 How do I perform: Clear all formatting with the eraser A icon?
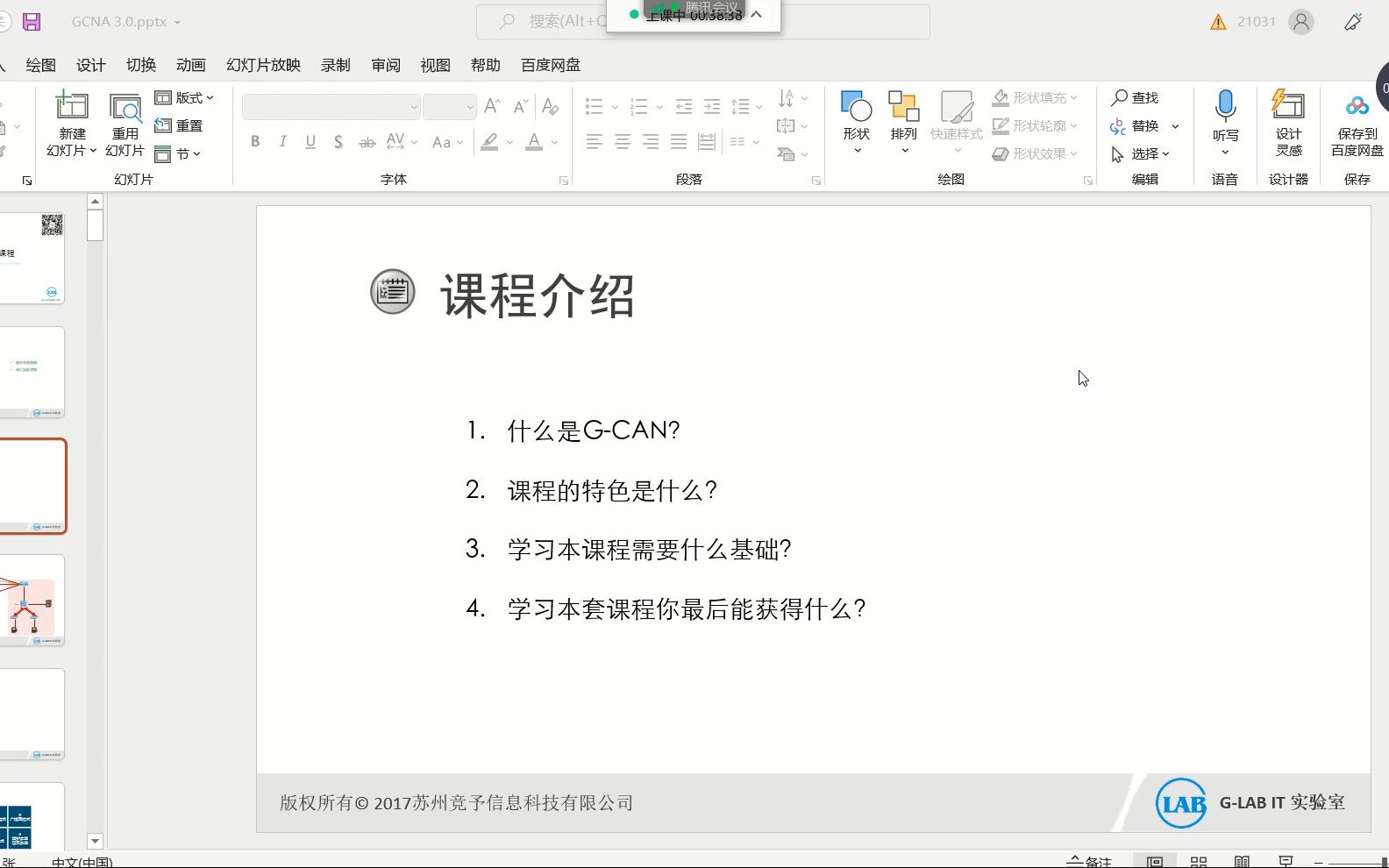(551, 107)
